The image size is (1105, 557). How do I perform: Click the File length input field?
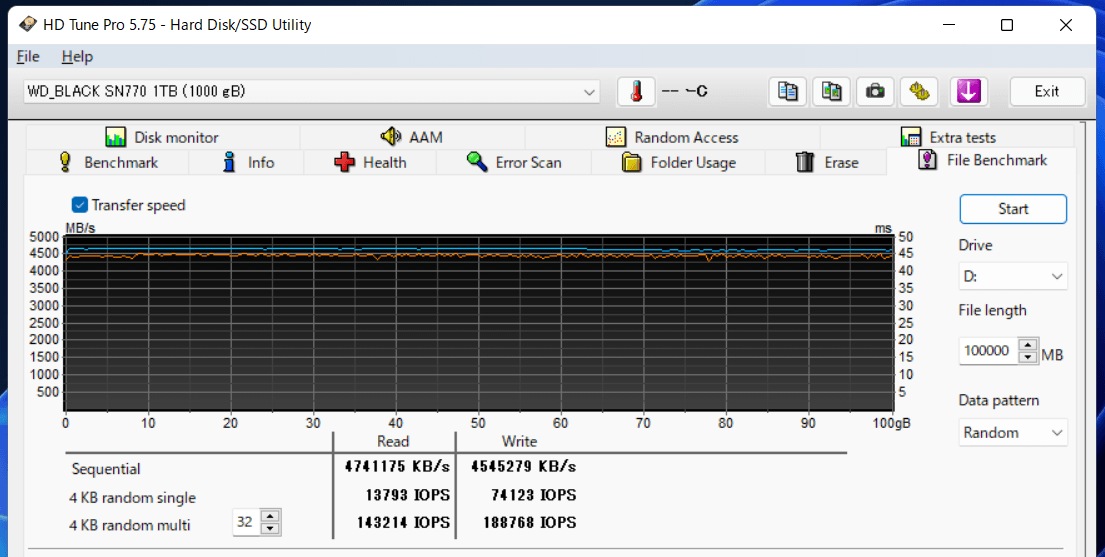click(x=989, y=350)
